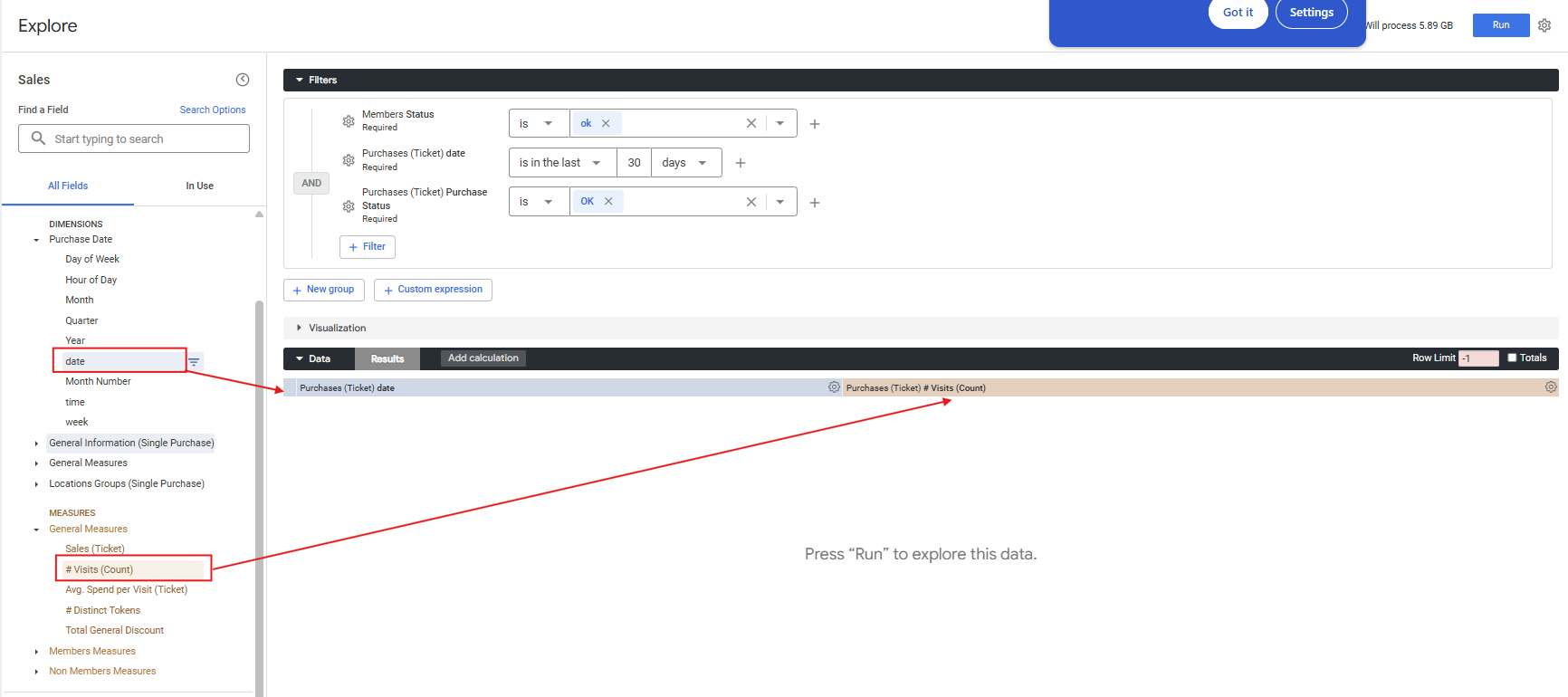Dismiss the popup with Got it
The width and height of the screenshot is (1568, 697).
point(1238,13)
